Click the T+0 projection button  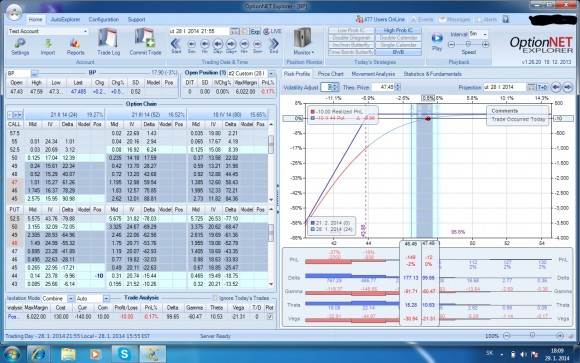542,87
